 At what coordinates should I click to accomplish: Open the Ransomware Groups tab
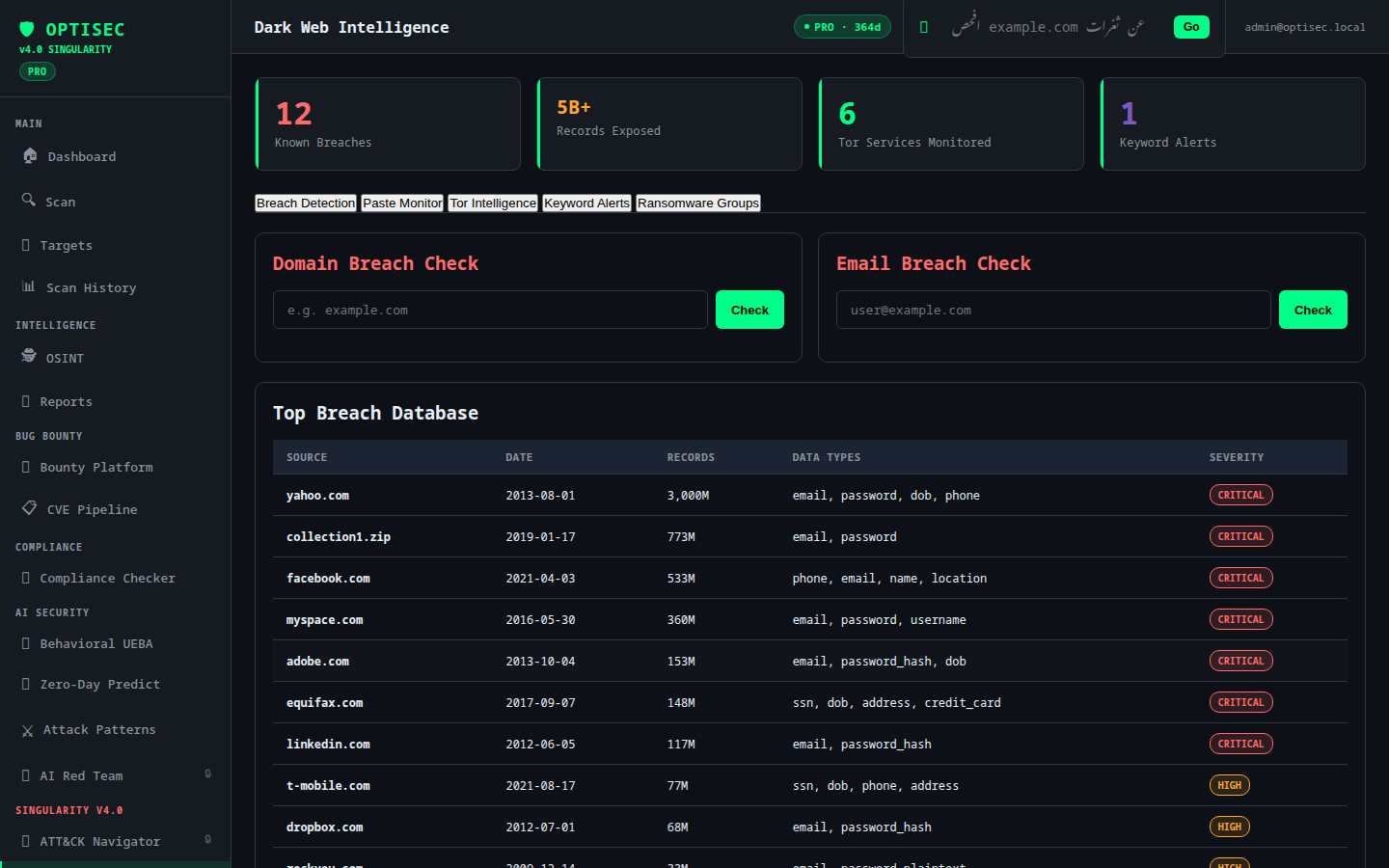[x=698, y=203]
